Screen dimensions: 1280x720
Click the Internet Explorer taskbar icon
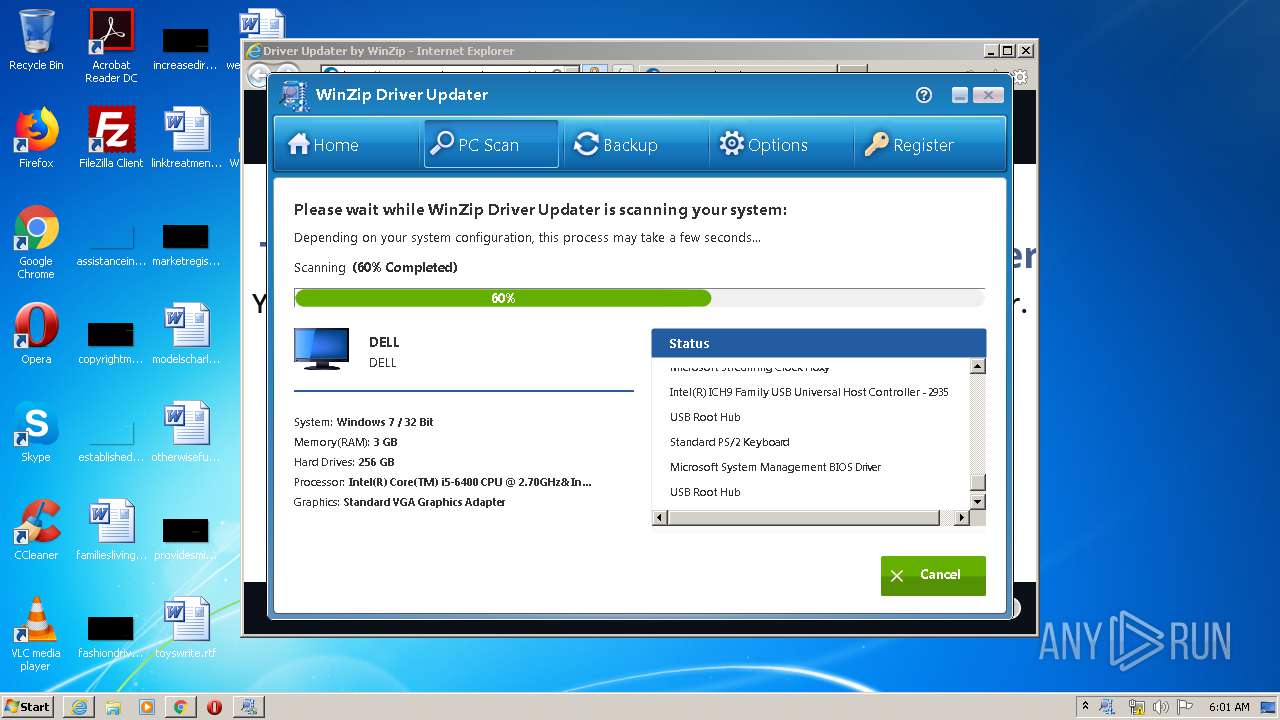(79, 707)
